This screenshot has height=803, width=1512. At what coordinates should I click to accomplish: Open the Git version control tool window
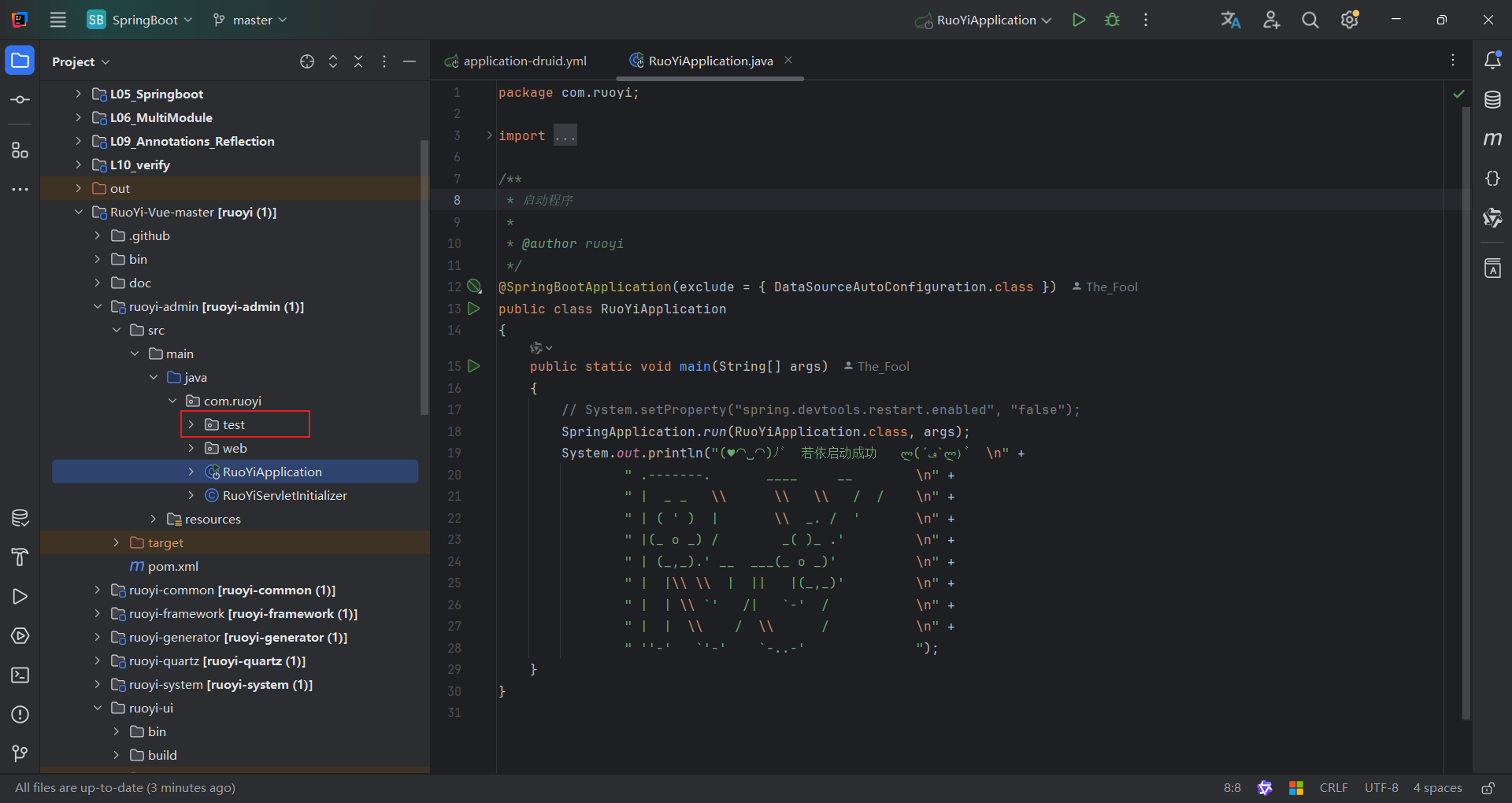(x=20, y=754)
